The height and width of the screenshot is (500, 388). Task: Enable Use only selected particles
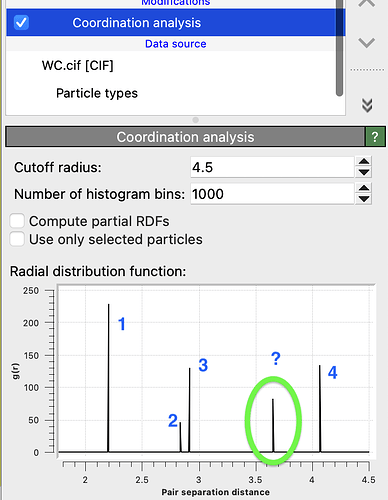pos(17,239)
